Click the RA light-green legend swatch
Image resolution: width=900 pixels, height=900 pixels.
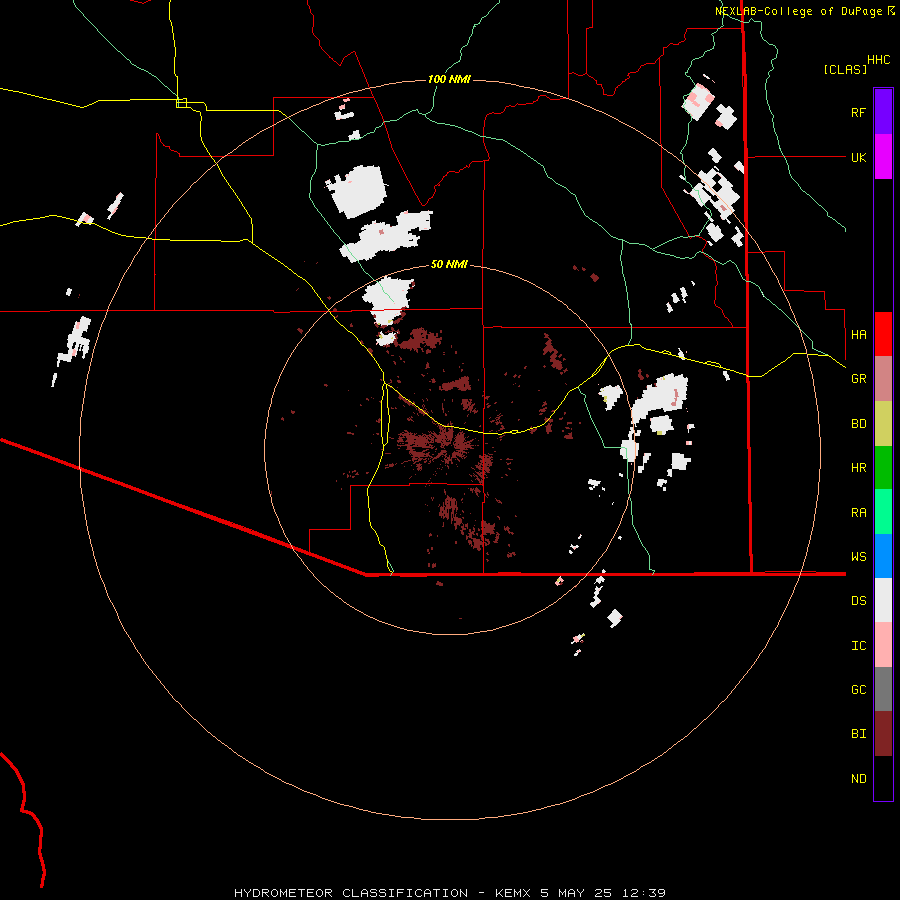point(883,512)
